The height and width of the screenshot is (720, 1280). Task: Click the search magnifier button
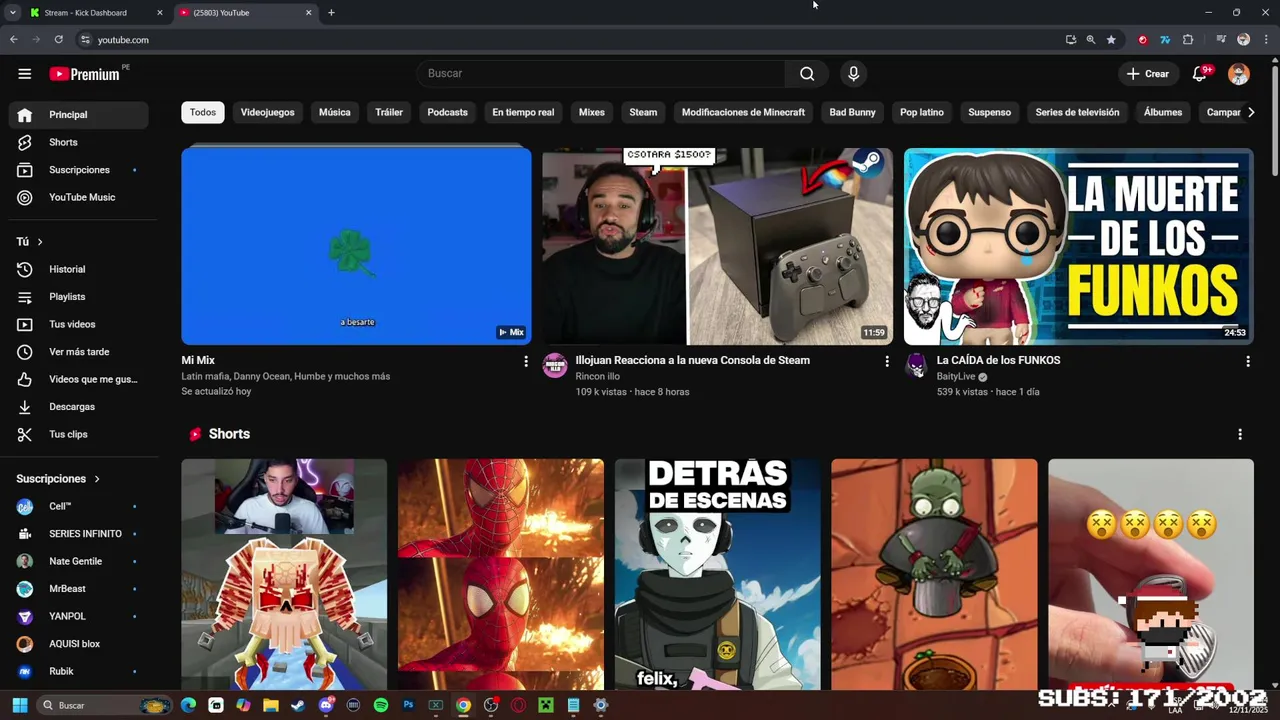807,74
